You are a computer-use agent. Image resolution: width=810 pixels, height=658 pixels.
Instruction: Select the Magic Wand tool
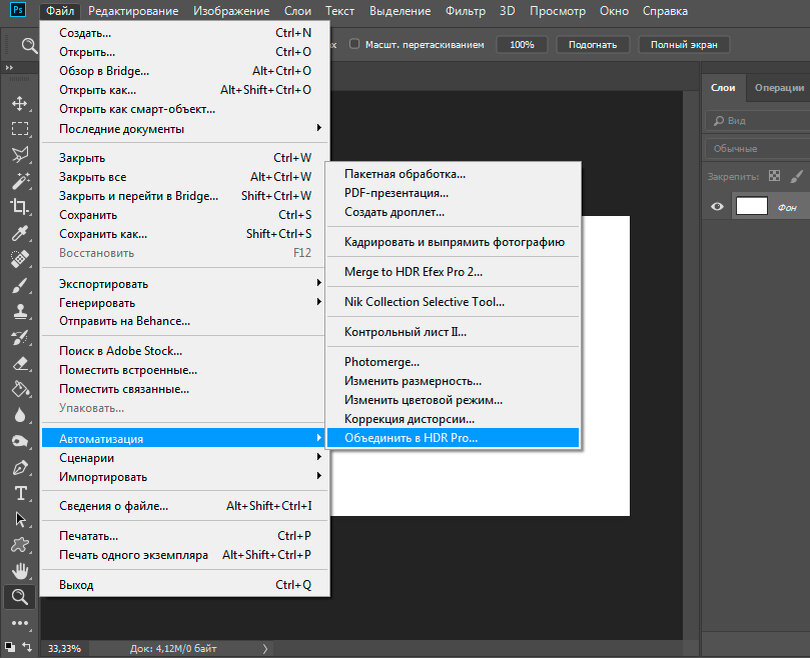(x=20, y=181)
